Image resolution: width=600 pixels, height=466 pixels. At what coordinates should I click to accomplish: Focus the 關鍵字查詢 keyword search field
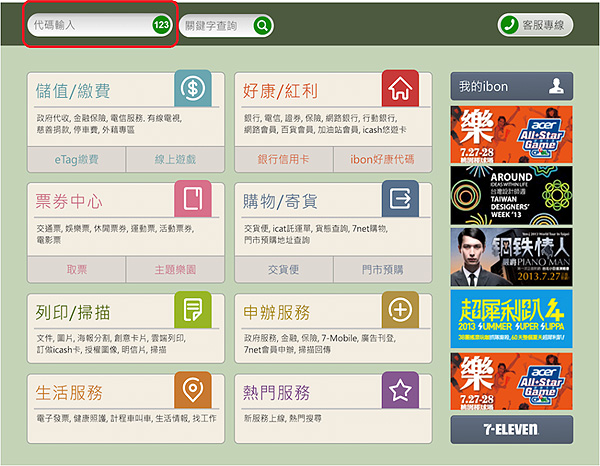(215, 26)
